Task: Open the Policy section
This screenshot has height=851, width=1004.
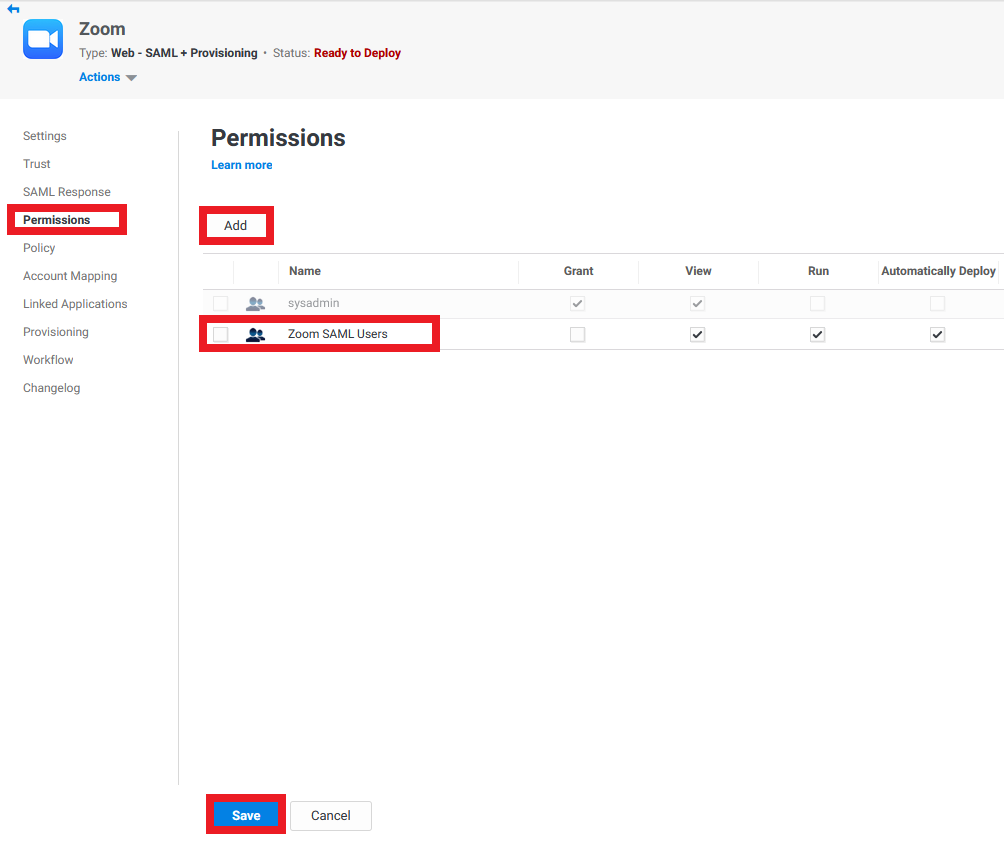Action: tap(39, 248)
